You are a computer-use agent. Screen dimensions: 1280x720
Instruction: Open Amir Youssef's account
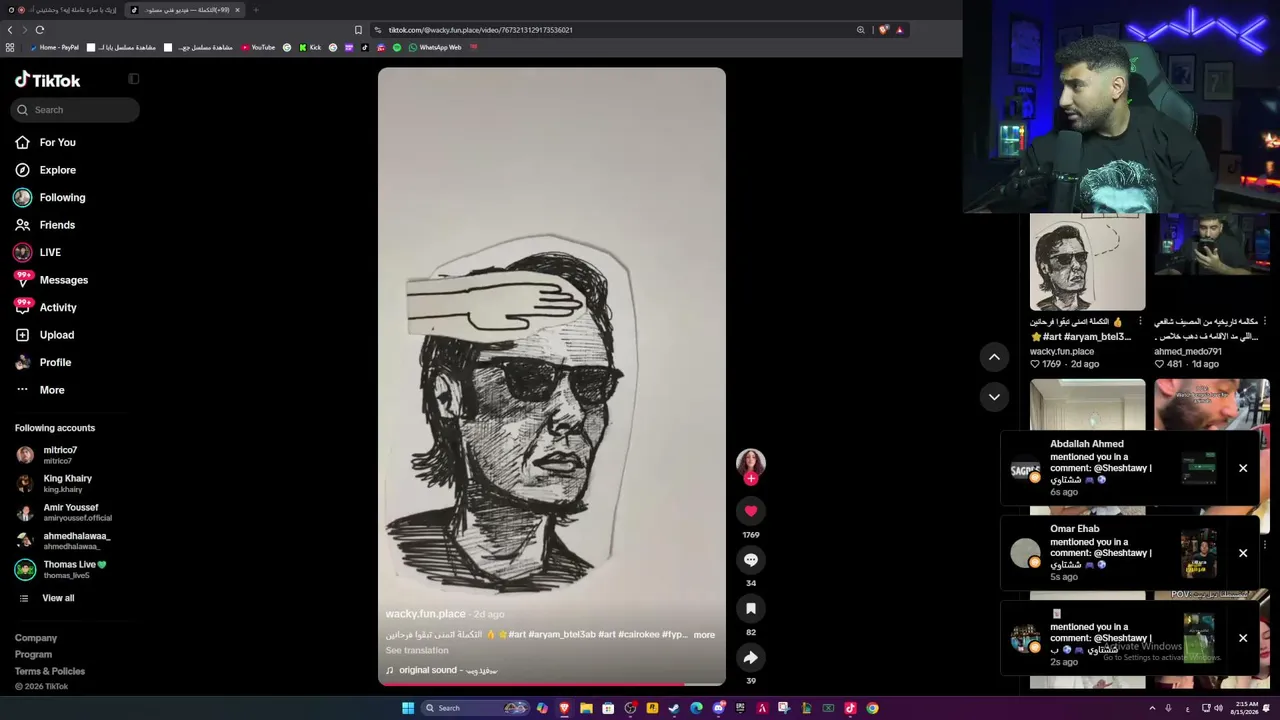pyautogui.click(x=64, y=512)
